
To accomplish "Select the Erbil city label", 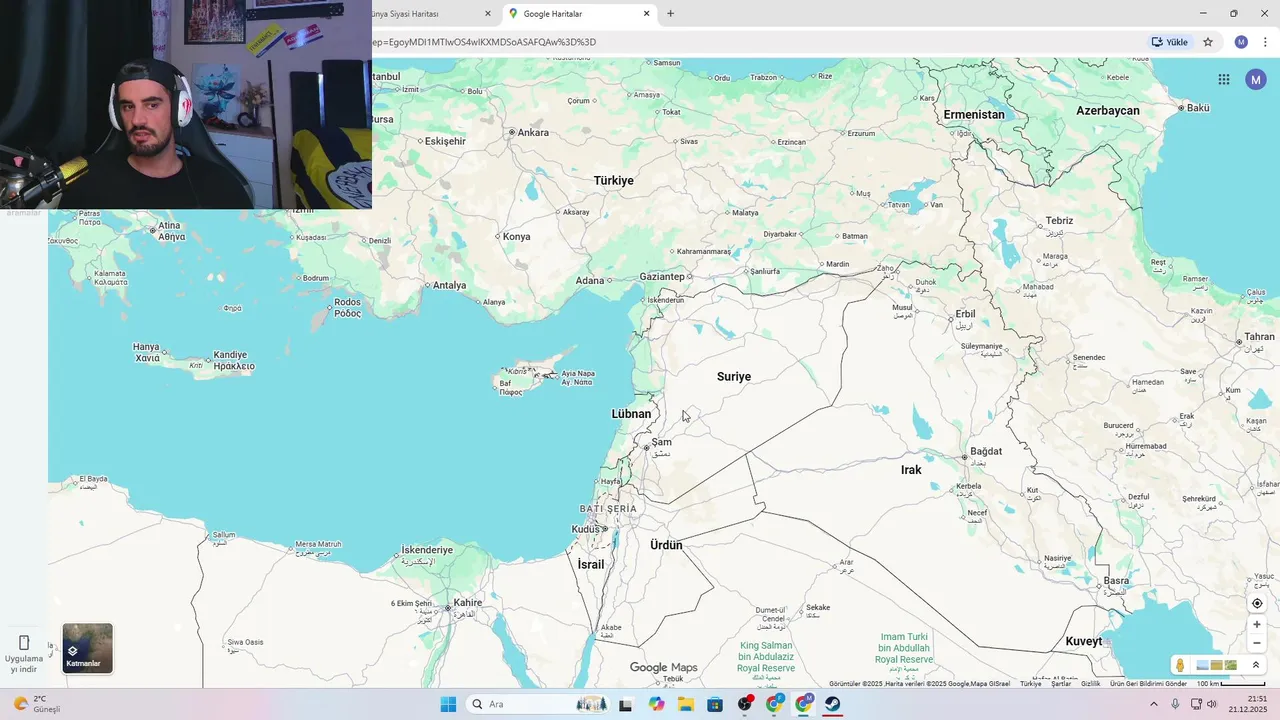I will click(965, 314).
